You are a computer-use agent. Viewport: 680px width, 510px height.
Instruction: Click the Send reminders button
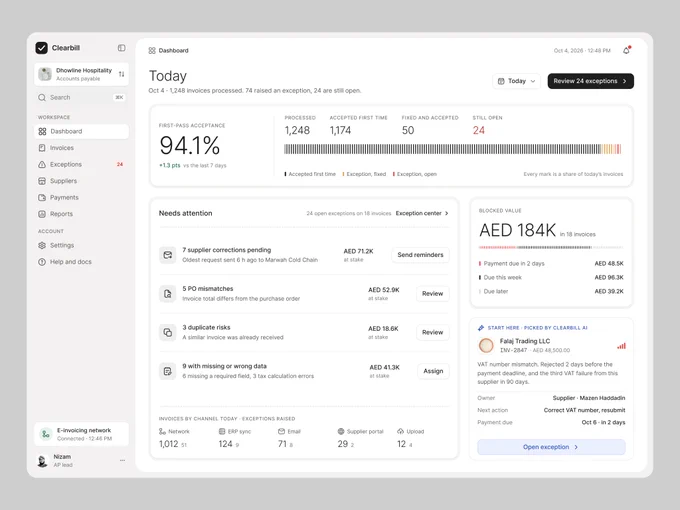pos(420,255)
